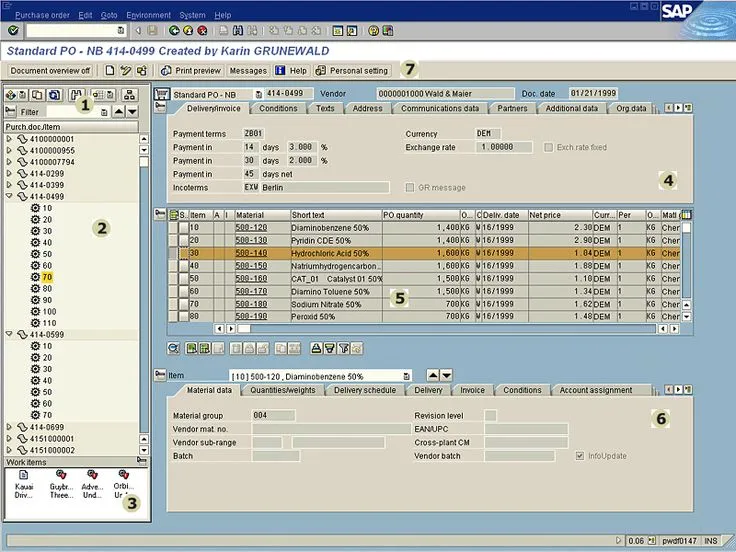Select item 70 under 414-0499 in tree
The height and width of the screenshot is (552, 736).
pyautogui.click(x=47, y=277)
